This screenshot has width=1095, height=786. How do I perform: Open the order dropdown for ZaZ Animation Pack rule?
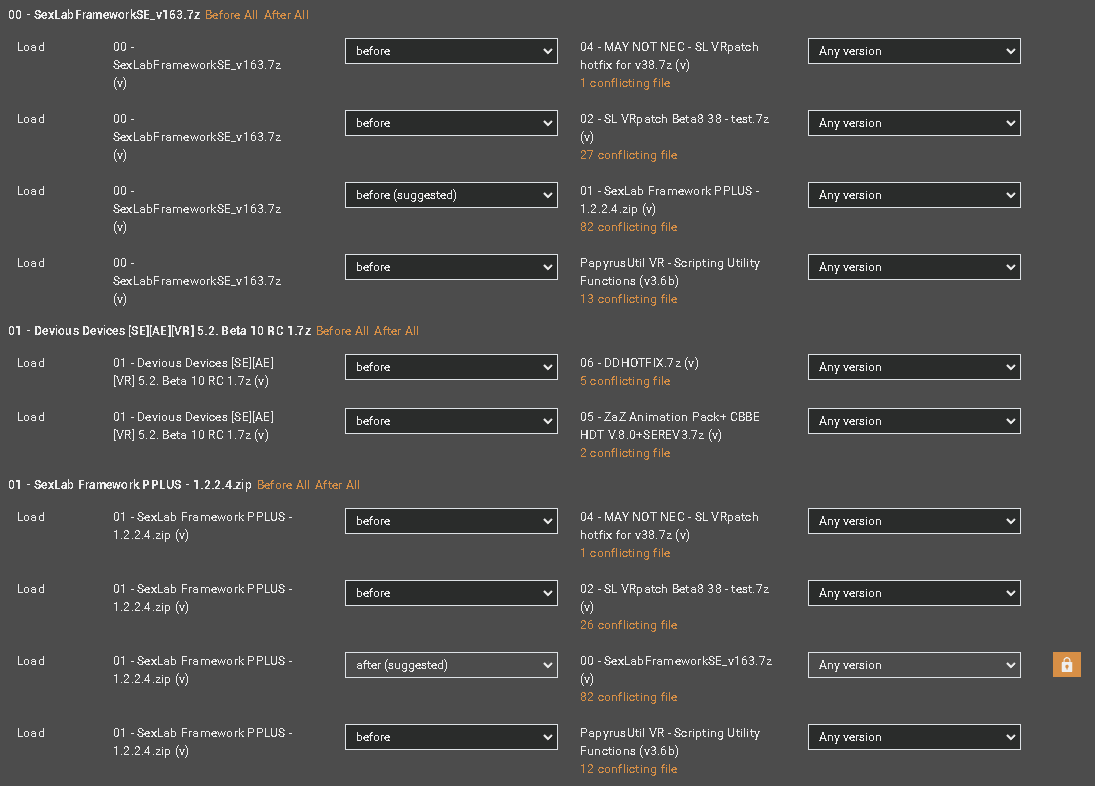coord(451,421)
